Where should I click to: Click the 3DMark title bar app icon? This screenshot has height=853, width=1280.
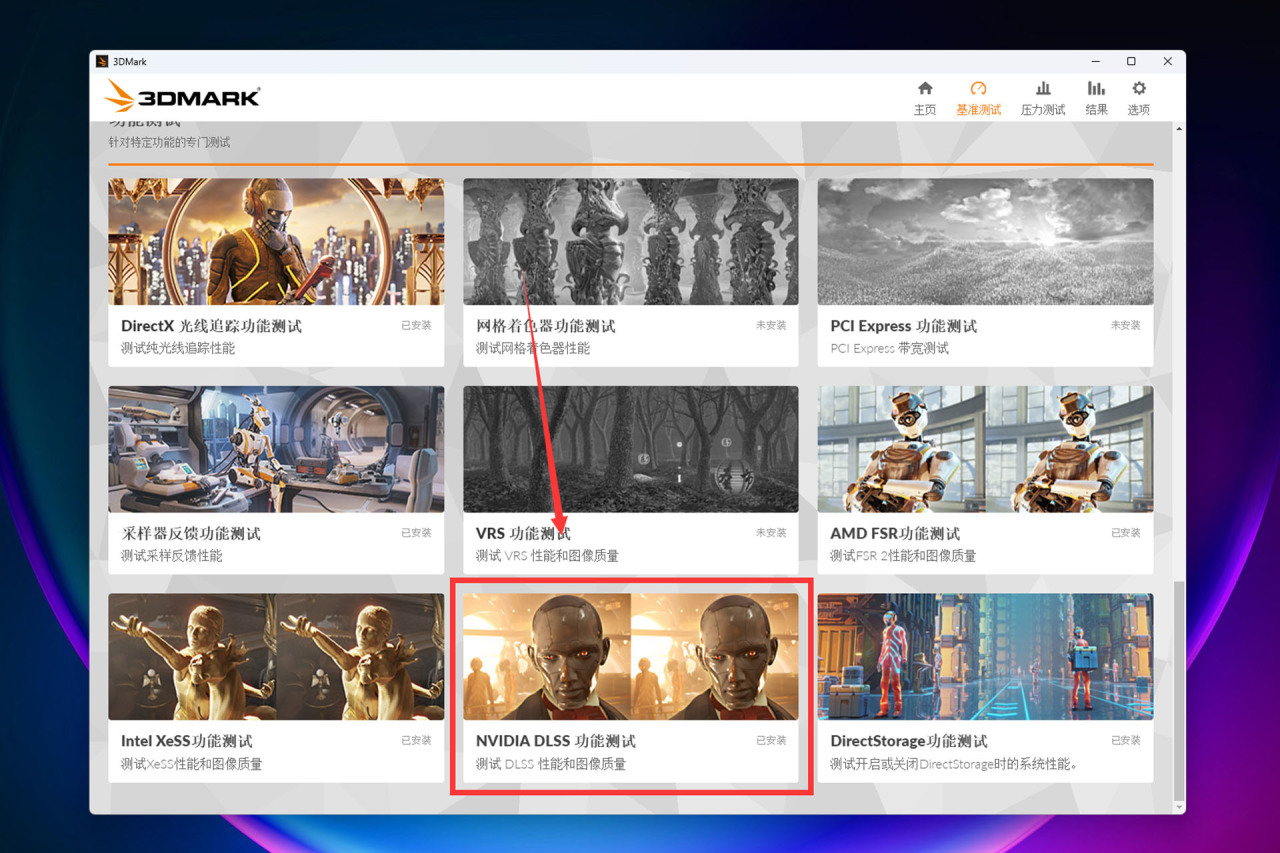click(102, 61)
